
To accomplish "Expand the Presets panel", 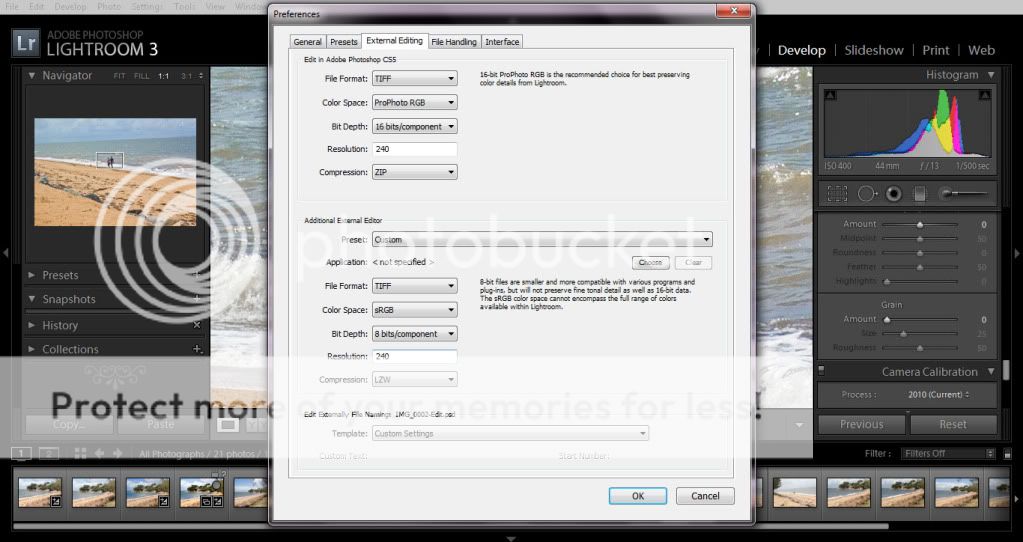I will (x=31, y=275).
